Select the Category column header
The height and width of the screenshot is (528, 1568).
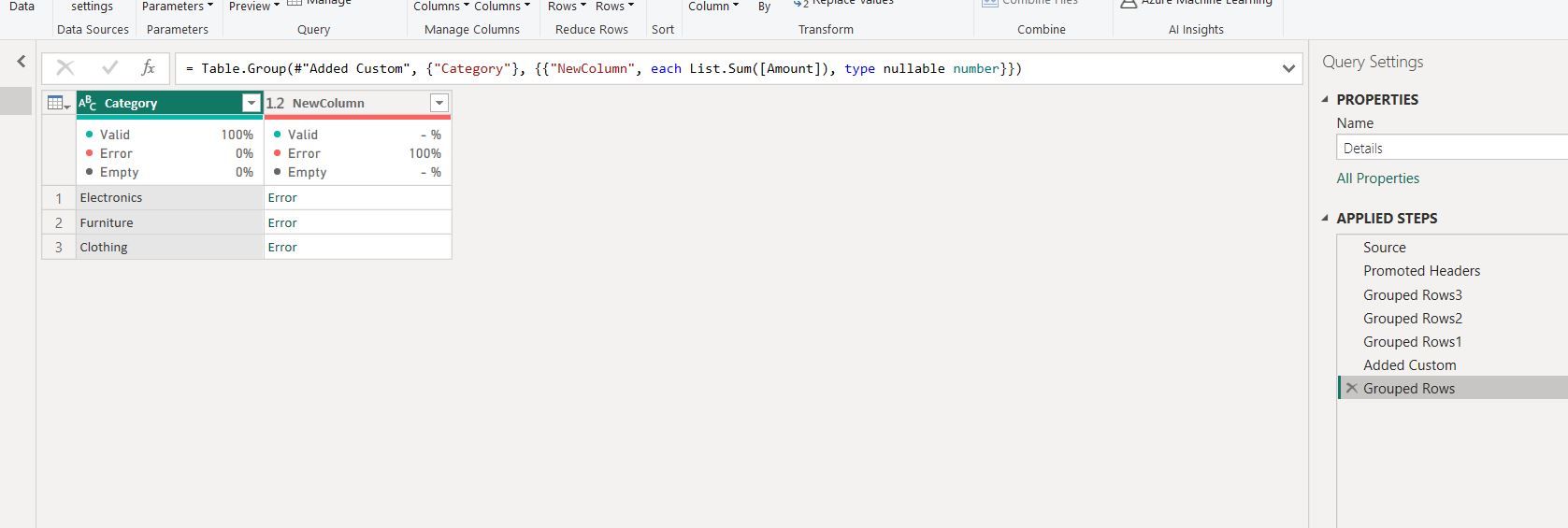pos(170,103)
